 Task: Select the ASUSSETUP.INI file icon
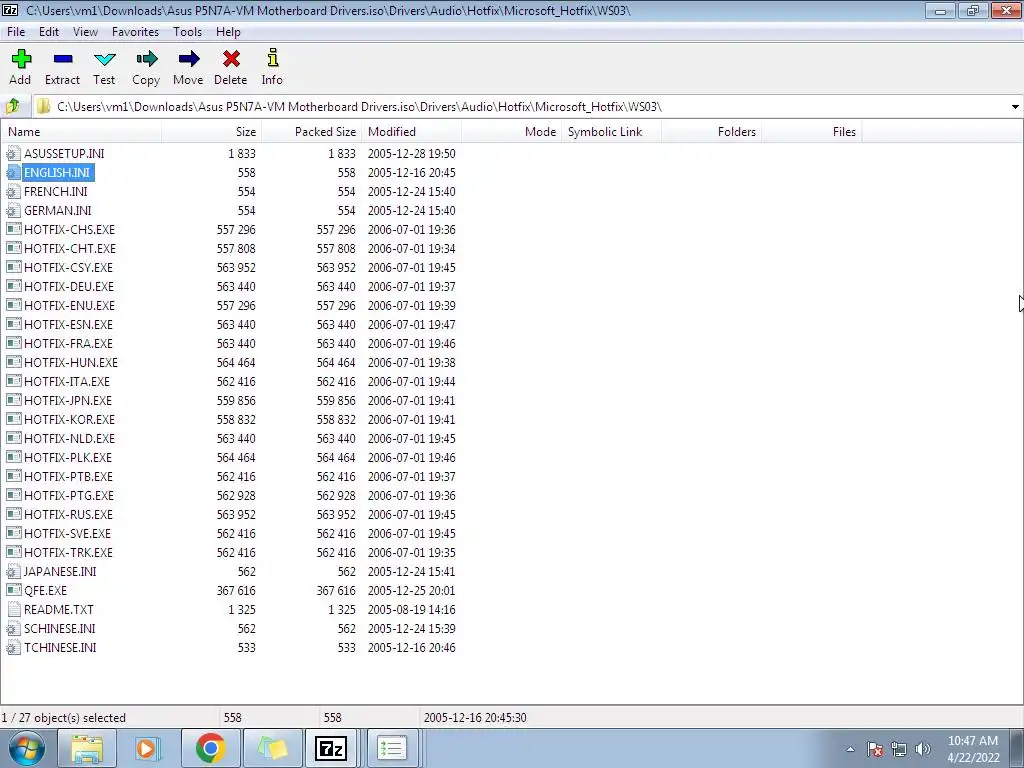pos(13,154)
